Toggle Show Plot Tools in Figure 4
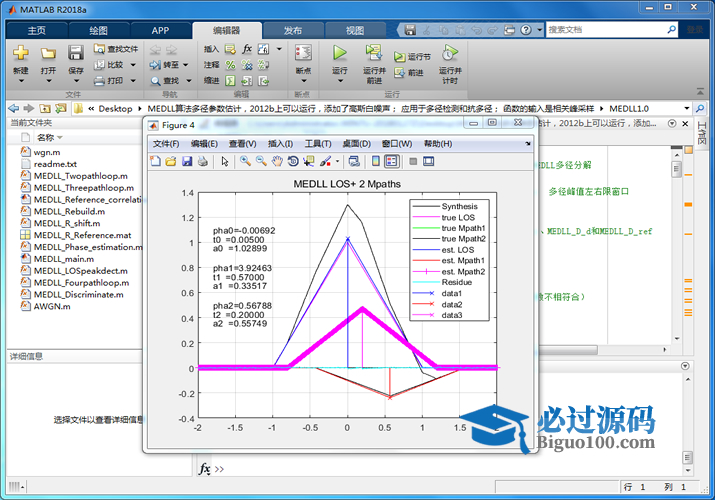The height and width of the screenshot is (500, 715). 429,161
